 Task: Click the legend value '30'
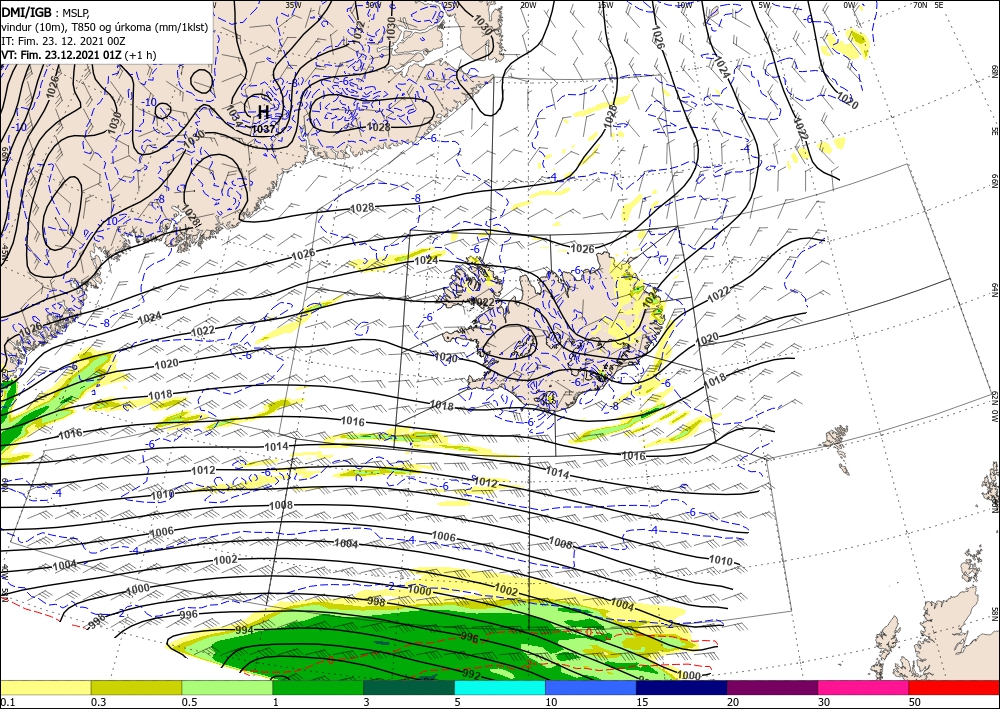(x=824, y=702)
